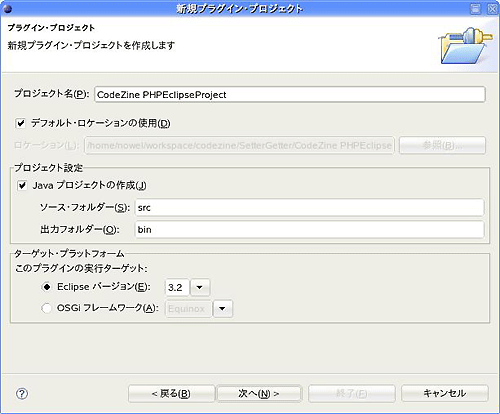Click the Equinox framework combo field
The image size is (500, 414).
(188, 309)
